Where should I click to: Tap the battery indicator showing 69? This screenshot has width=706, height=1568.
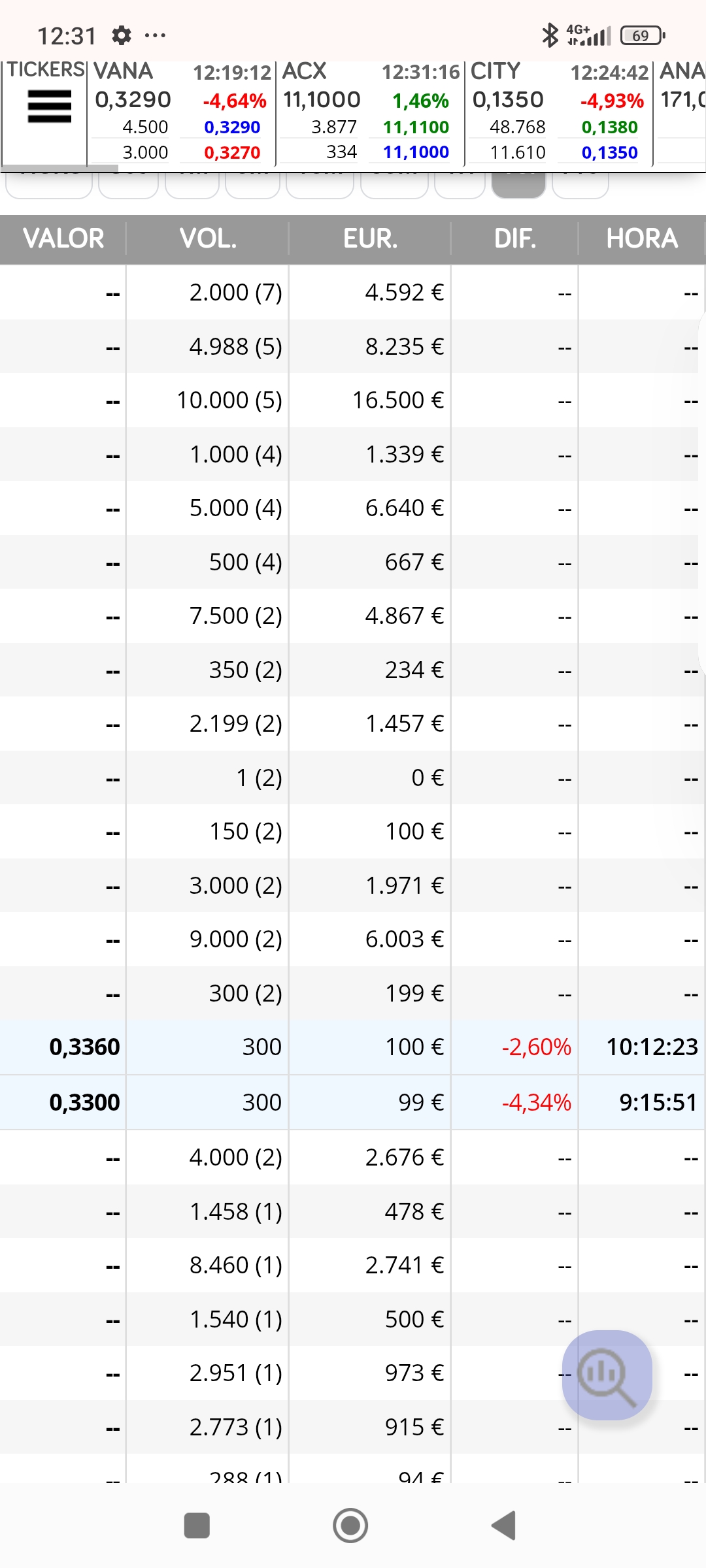tap(643, 35)
